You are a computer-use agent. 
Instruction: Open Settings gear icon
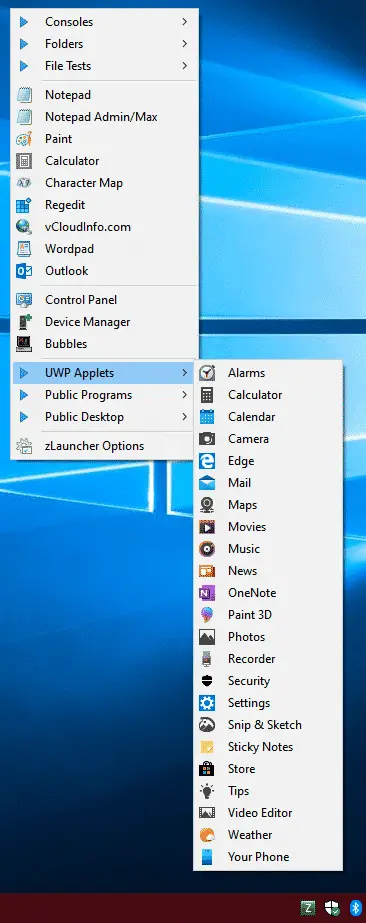(207, 703)
